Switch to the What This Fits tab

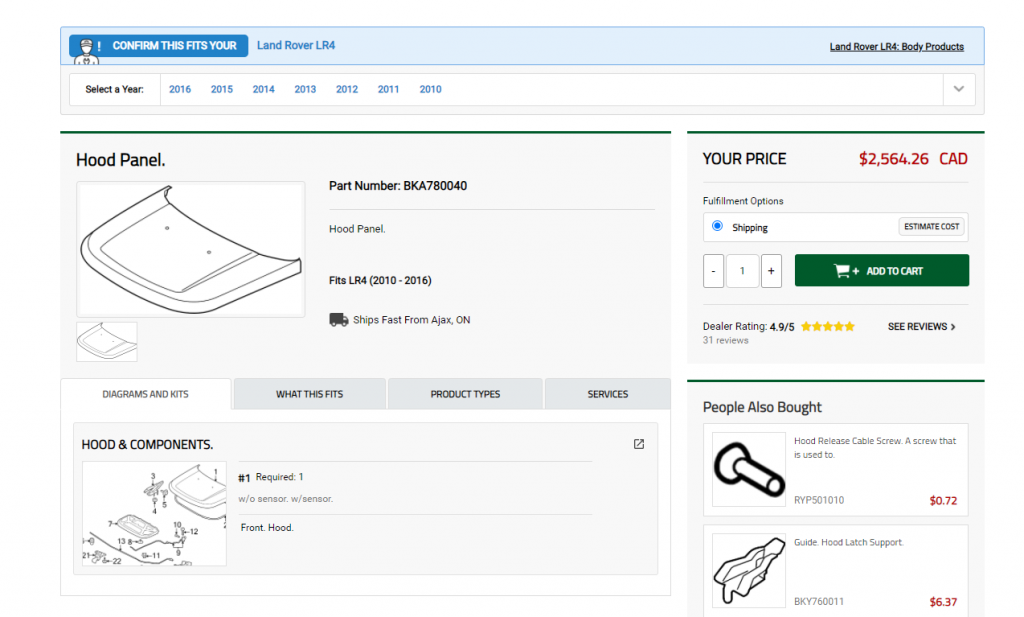click(x=310, y=394)
